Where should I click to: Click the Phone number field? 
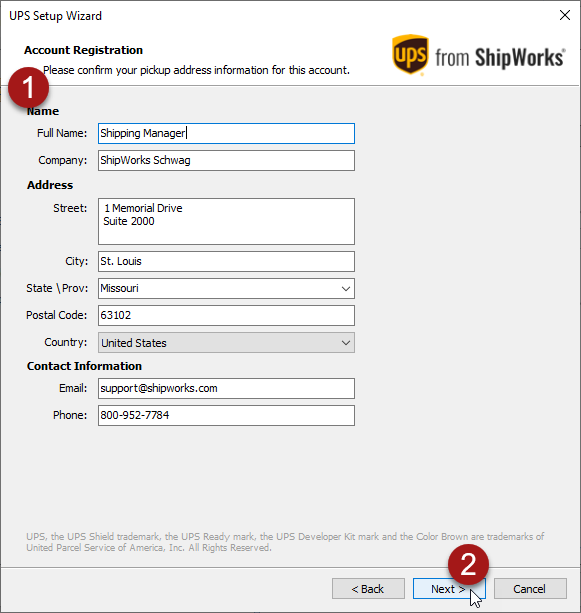(x=226, y=415)
